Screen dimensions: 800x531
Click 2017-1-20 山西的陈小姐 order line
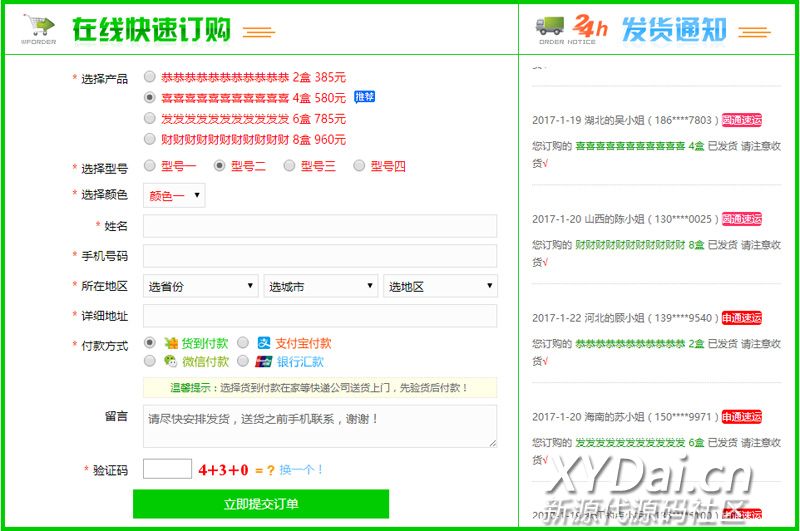click(x=625, y=219)
